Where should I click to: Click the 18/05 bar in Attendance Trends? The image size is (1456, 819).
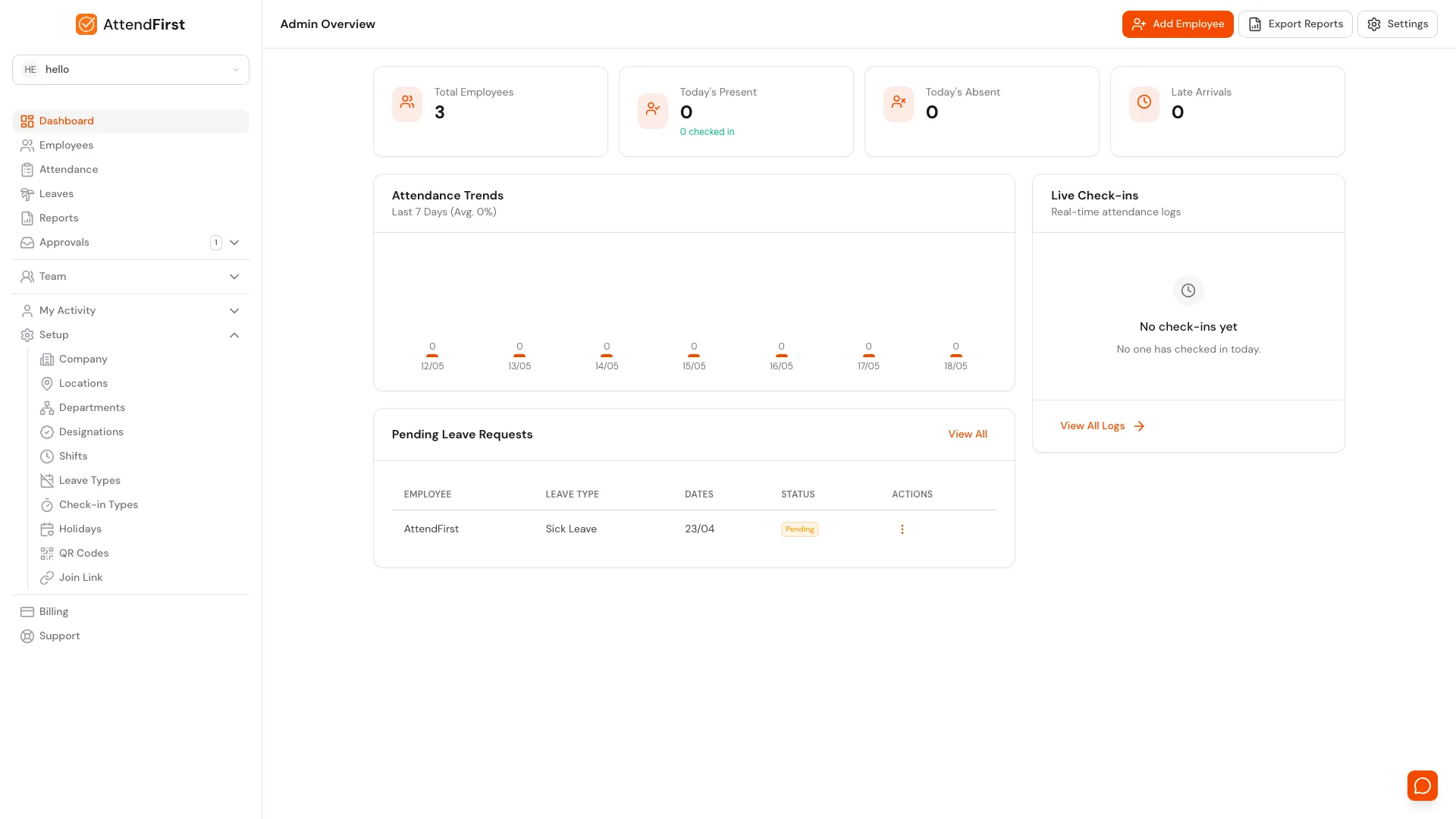pos(955,355)
